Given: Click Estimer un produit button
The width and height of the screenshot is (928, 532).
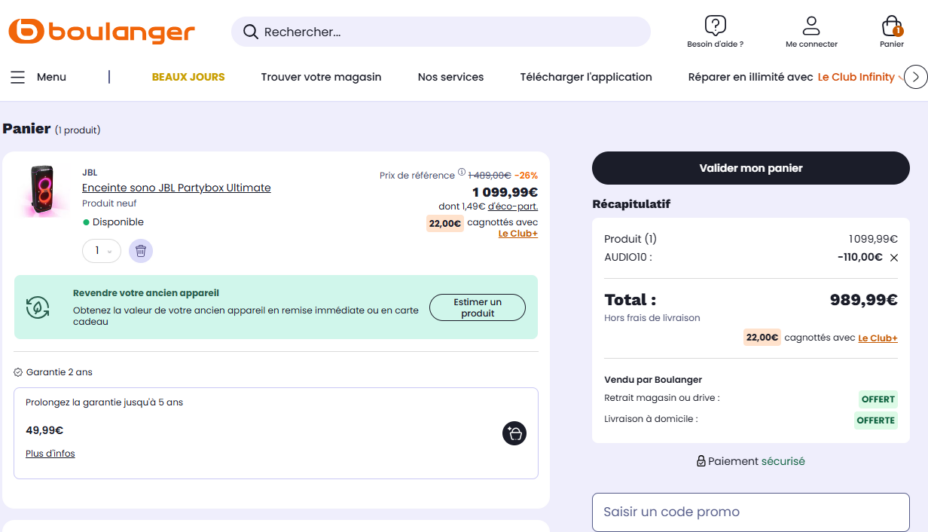Looking at the screenshot, I should point(477,307).
